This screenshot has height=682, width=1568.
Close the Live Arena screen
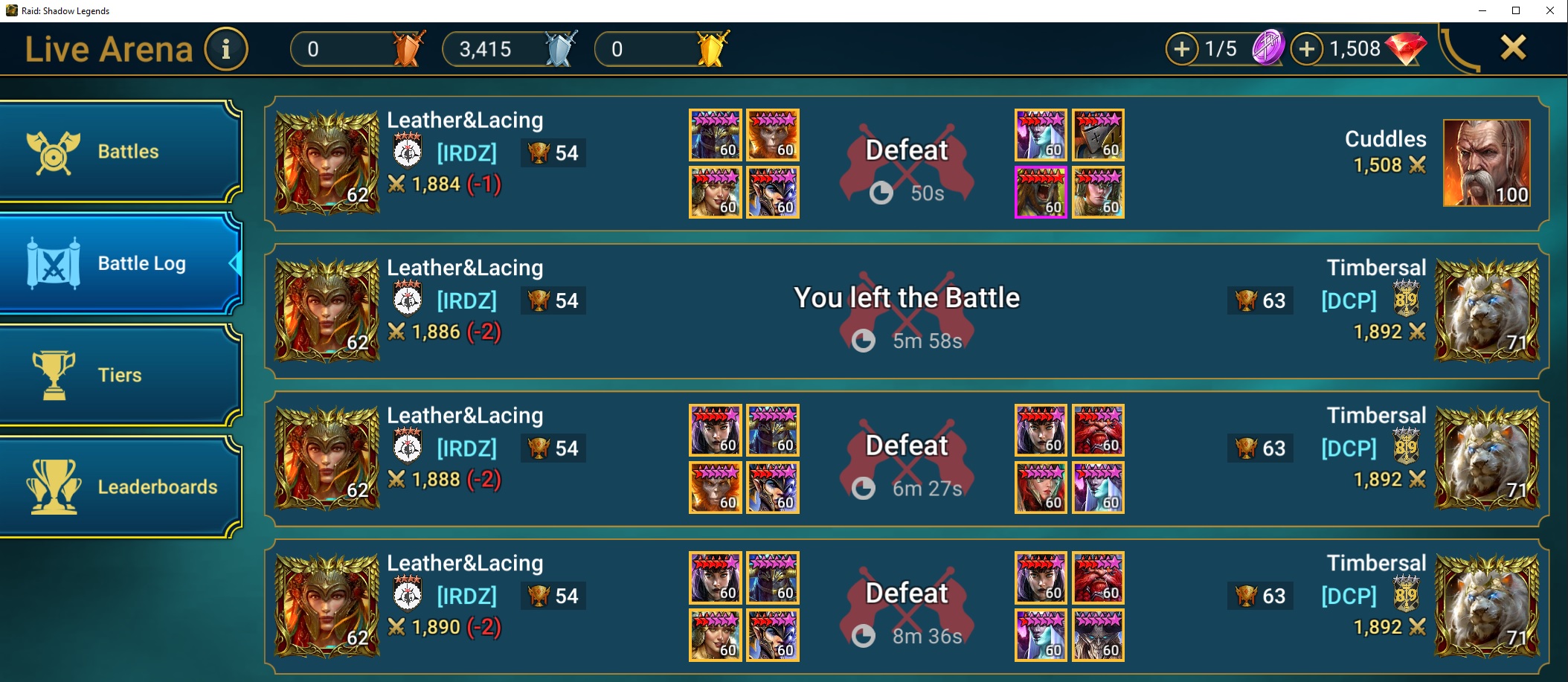pyautogui.click(x=1513, y=48)
